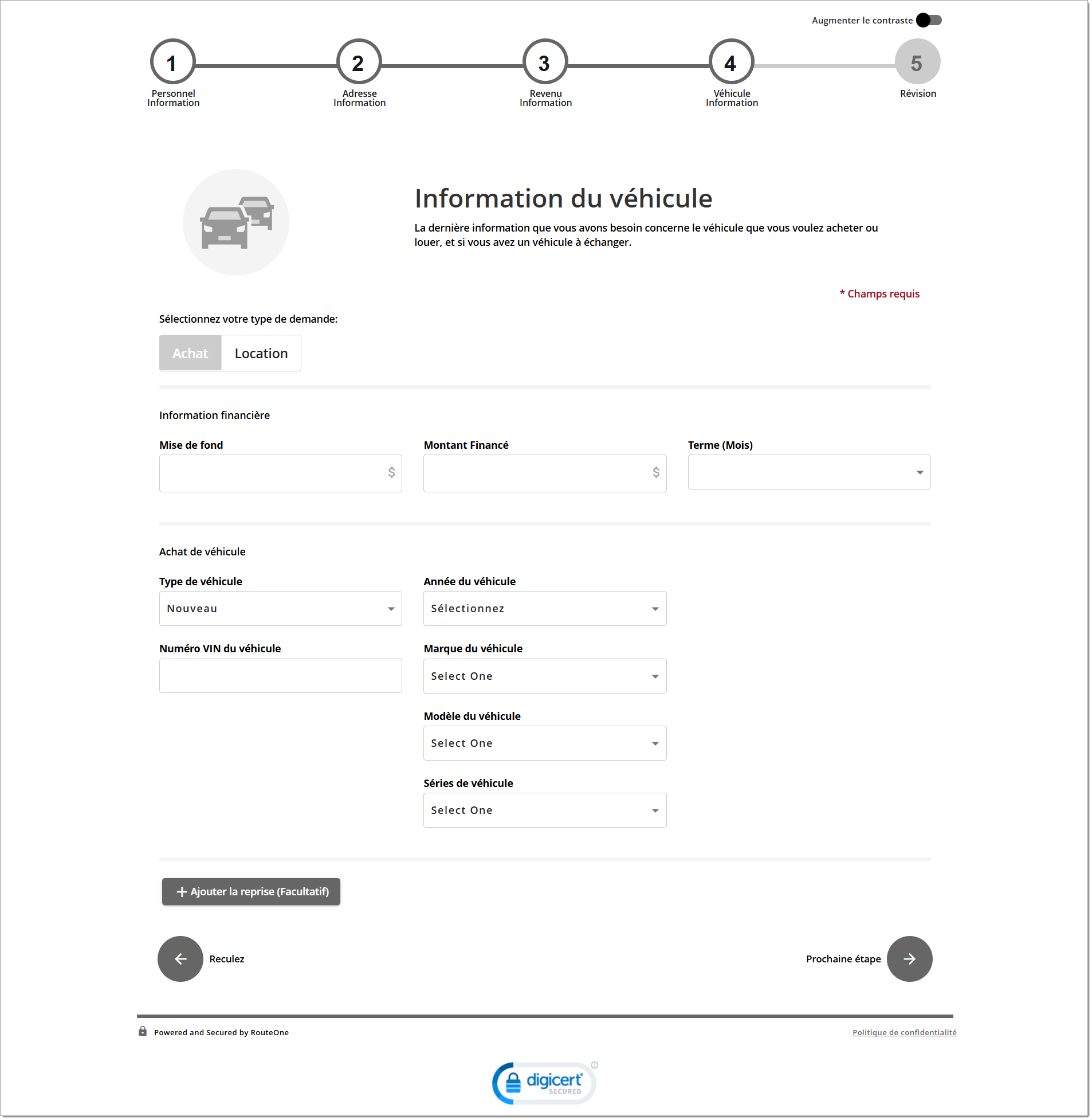Open the Terme (Mois) dropdown
Image resolution: width=1092 pixels, height=1120 pixels.
pos(809,473)
